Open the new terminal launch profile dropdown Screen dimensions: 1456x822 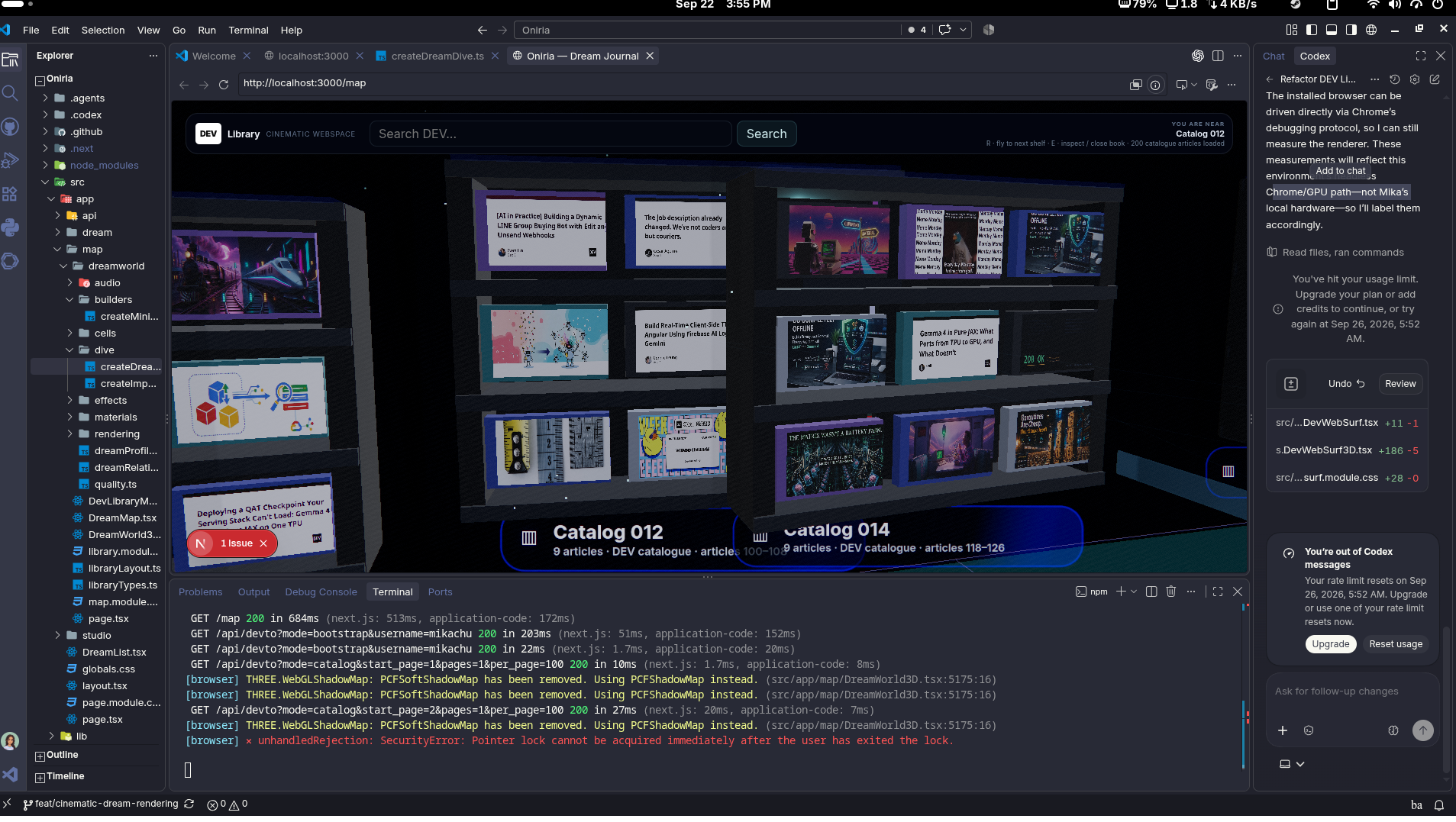coord(1134,592)
